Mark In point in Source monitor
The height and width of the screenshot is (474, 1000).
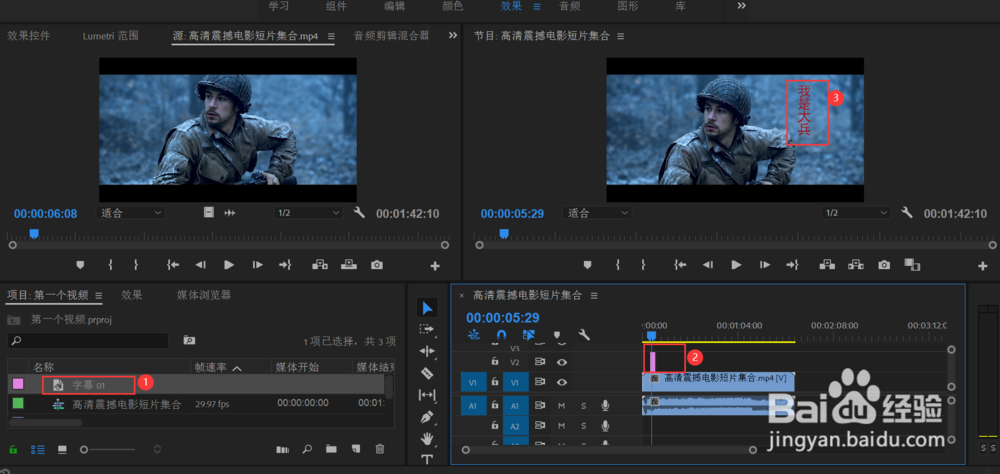[x=110, y=265]
